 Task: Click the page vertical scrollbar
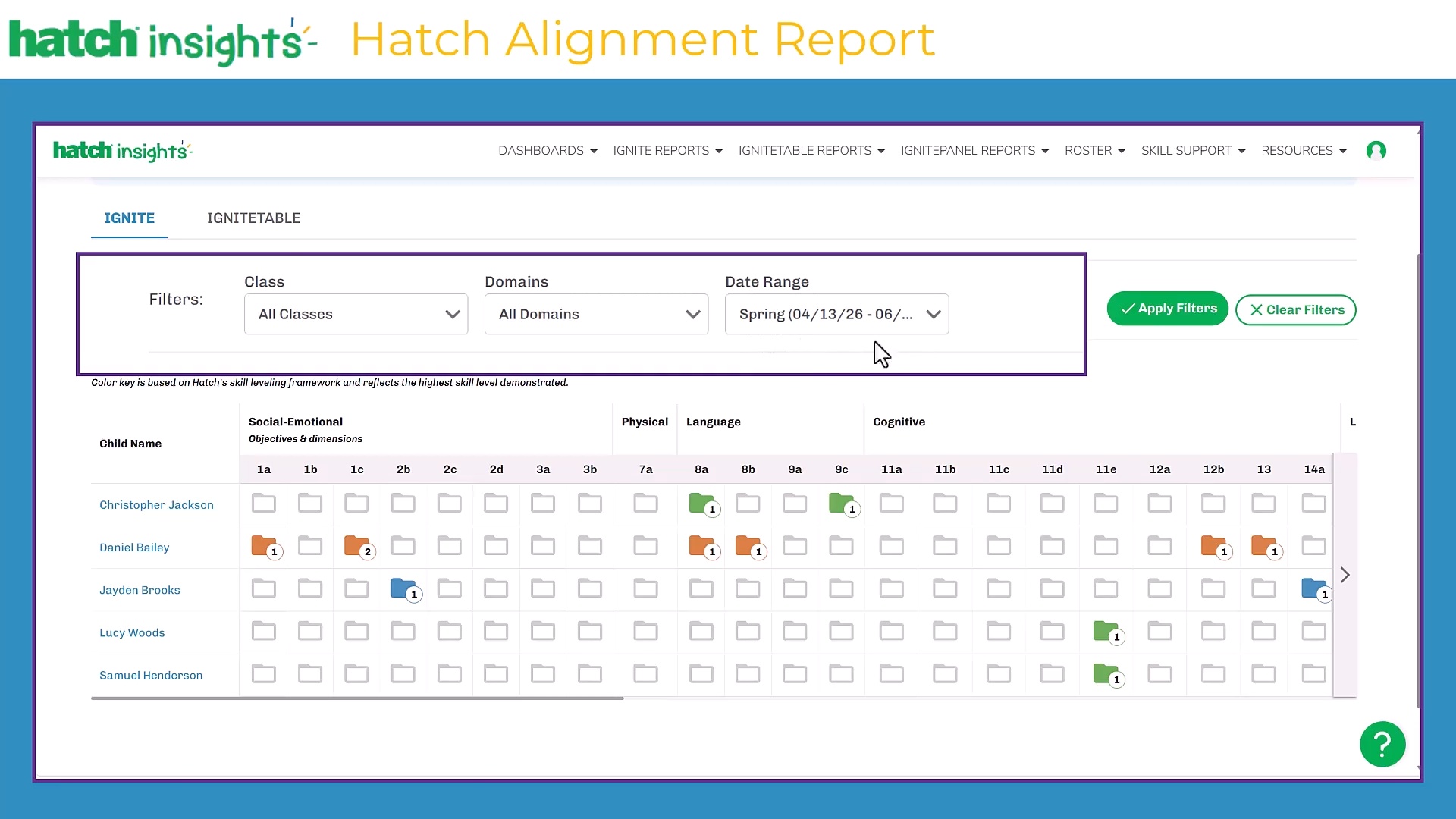tap(1418, 482)
